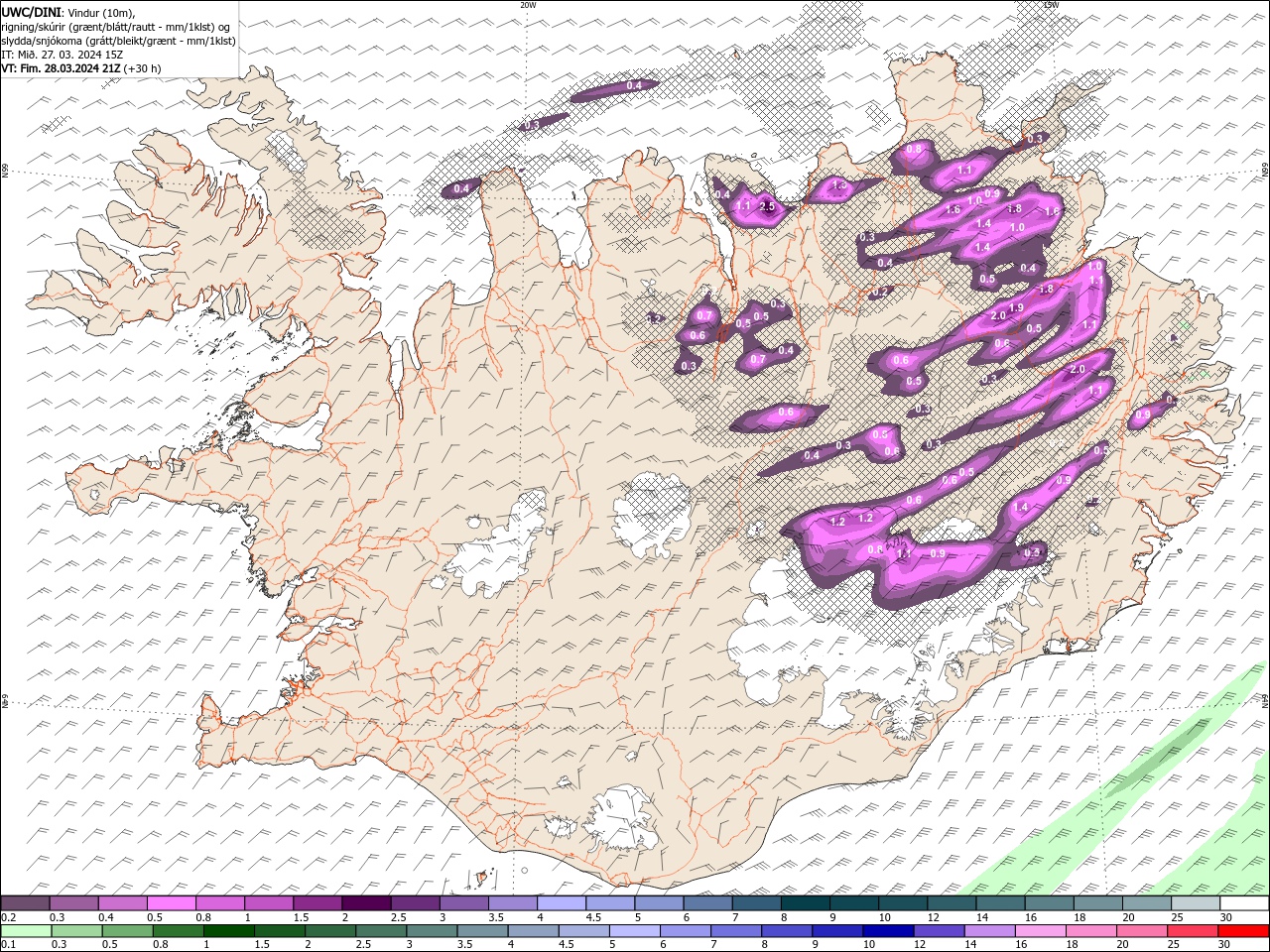The width and height of the screenshot is (1270, 952).
Task: Click the '1.3' snowfall value on the map
Action: coord(839,184)
